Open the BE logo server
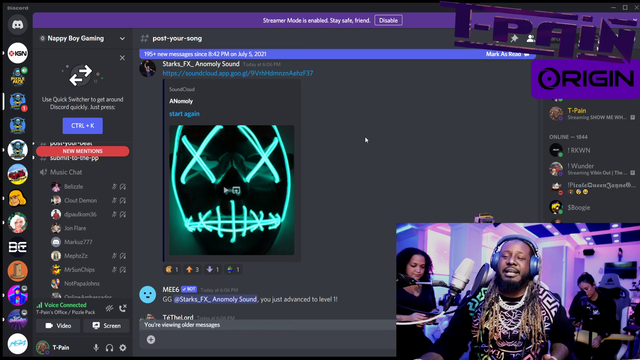This screenshot has height=360, width=640. [x=18, y=247]
